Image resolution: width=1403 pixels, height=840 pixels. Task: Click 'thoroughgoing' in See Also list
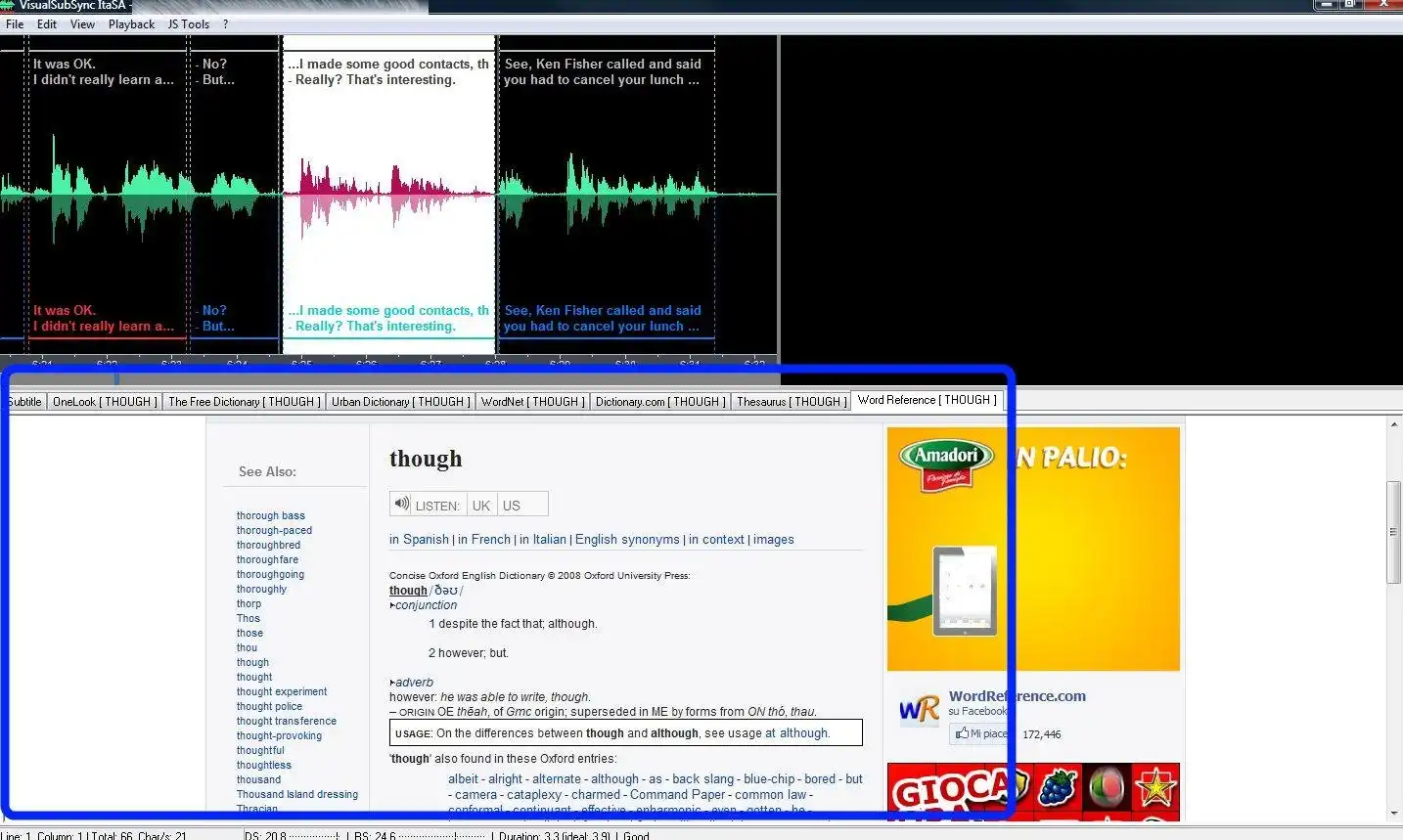pyautogui.click(x=270, y=574)
